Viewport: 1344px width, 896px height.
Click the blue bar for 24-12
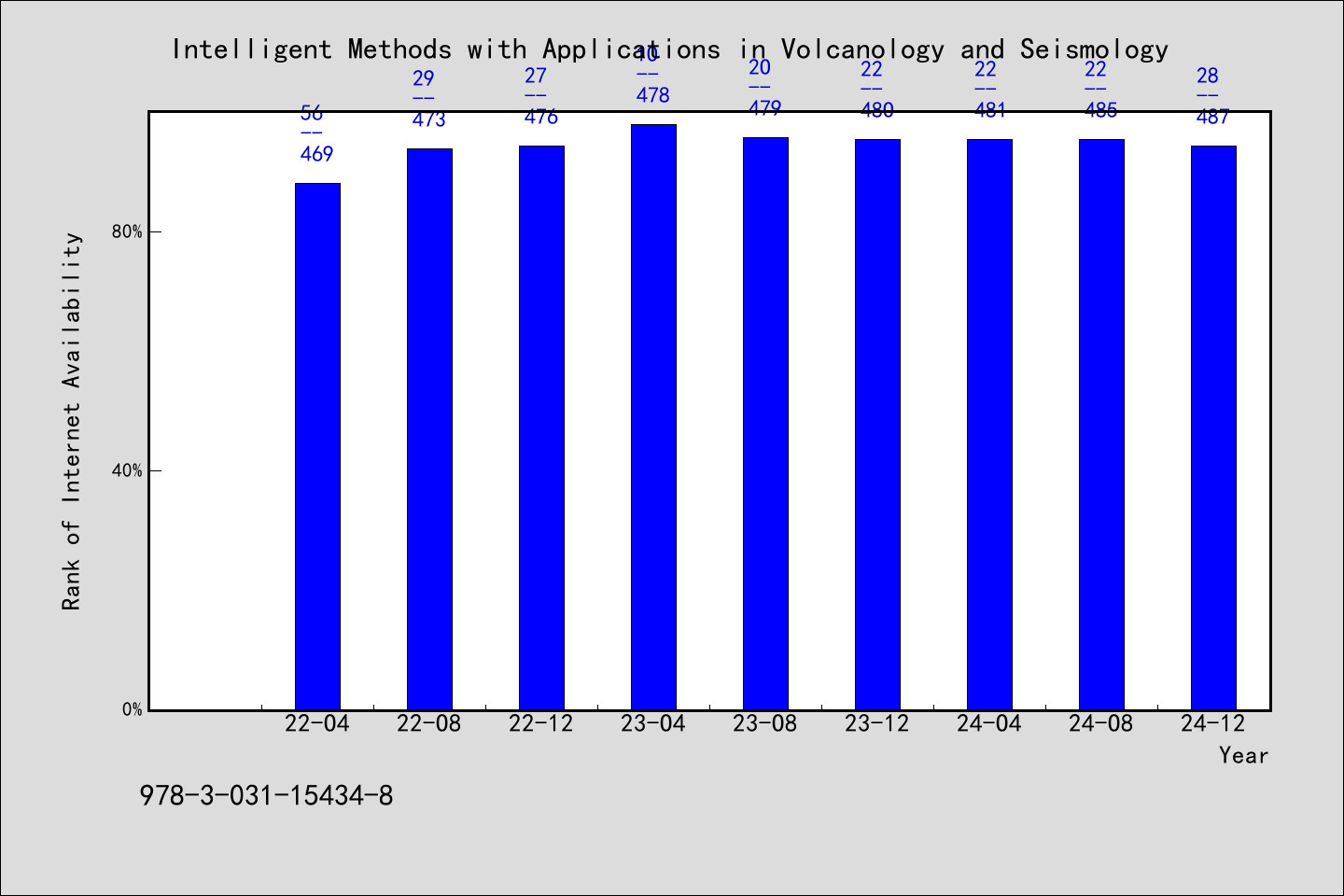coord(1213,427)
